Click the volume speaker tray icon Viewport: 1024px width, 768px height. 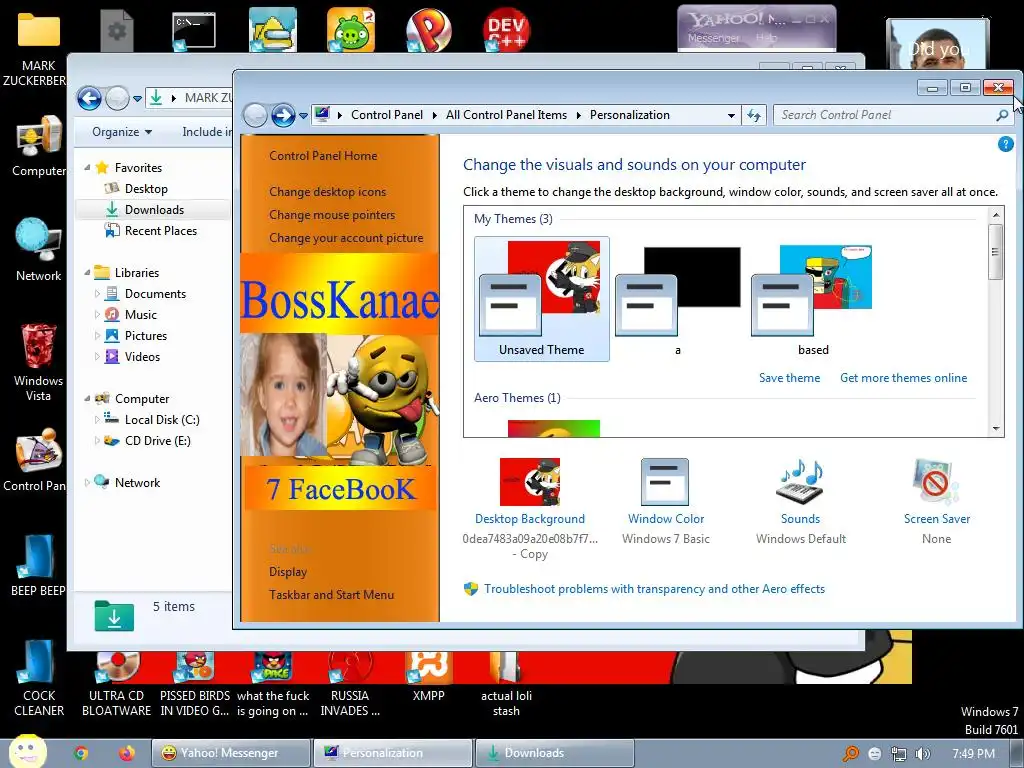[923, 754]
